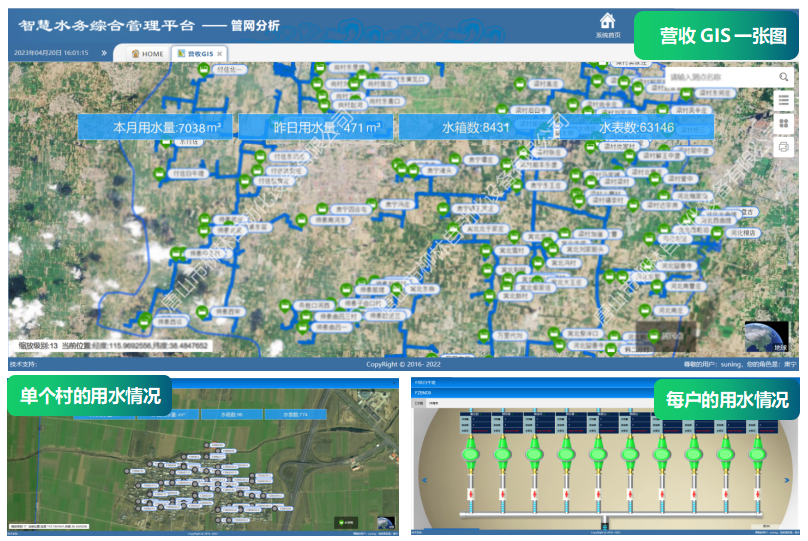Click the grid layers icon on map toolbar
The width and height of the screenshot is (808, 541).
[x=784, y=123]
